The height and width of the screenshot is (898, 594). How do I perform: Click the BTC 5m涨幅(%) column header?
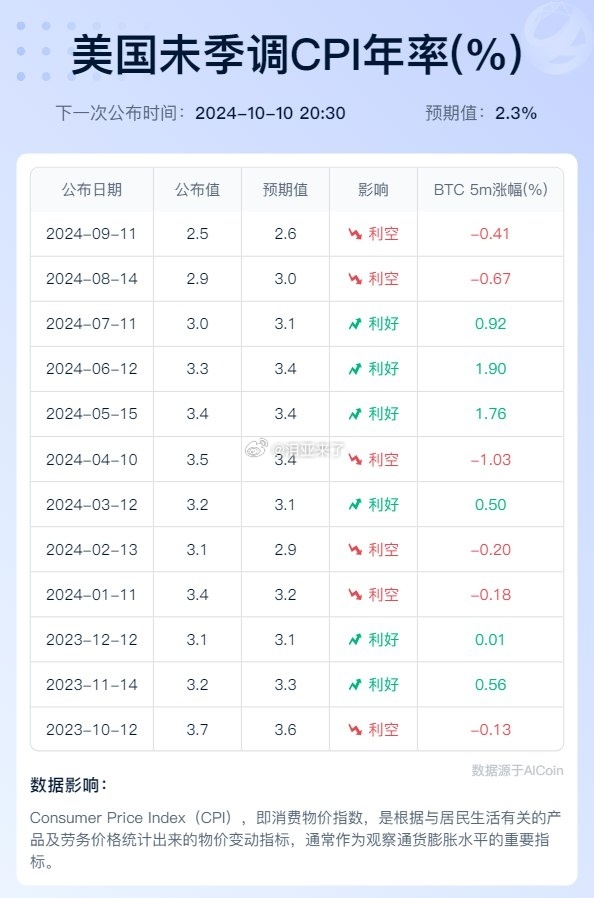(490, 190)
